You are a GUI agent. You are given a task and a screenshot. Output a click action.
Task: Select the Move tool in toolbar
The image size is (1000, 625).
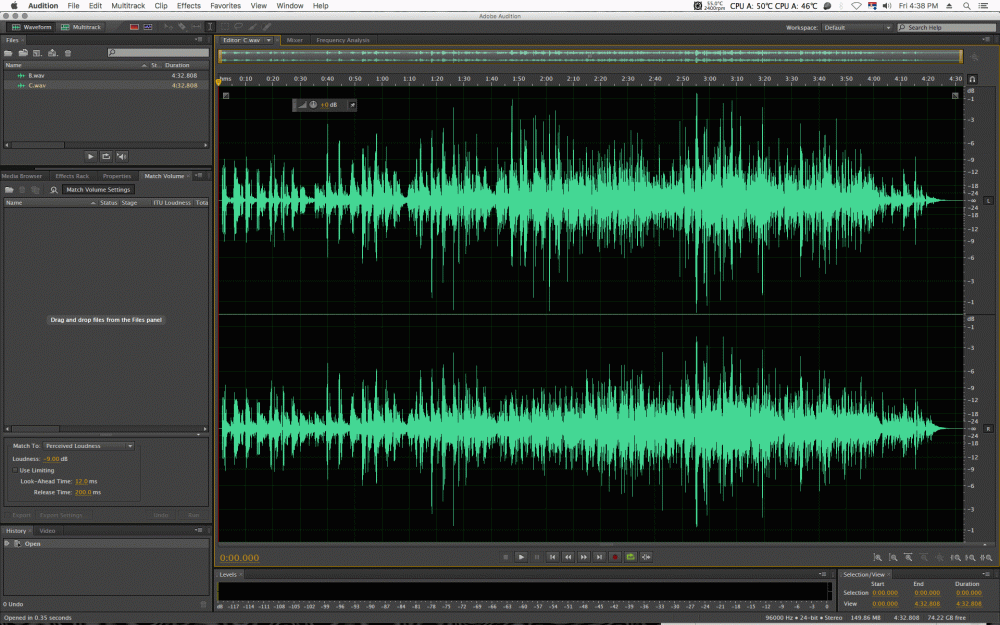168,27
